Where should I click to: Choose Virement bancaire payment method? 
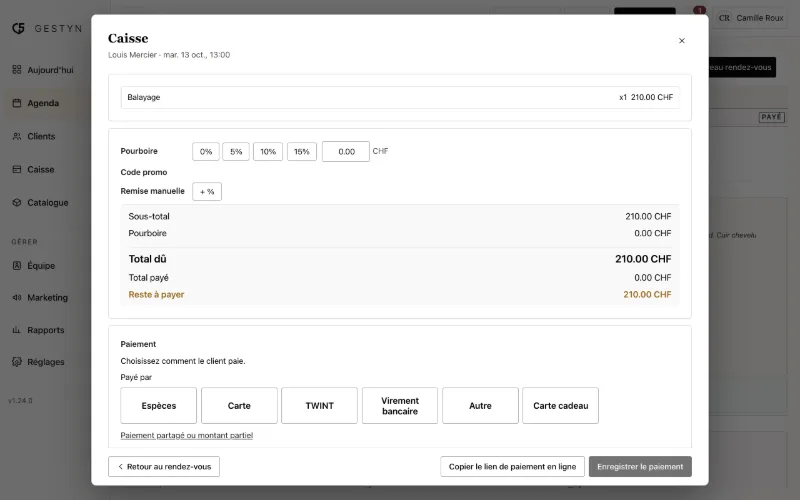(x=400, y=406)
